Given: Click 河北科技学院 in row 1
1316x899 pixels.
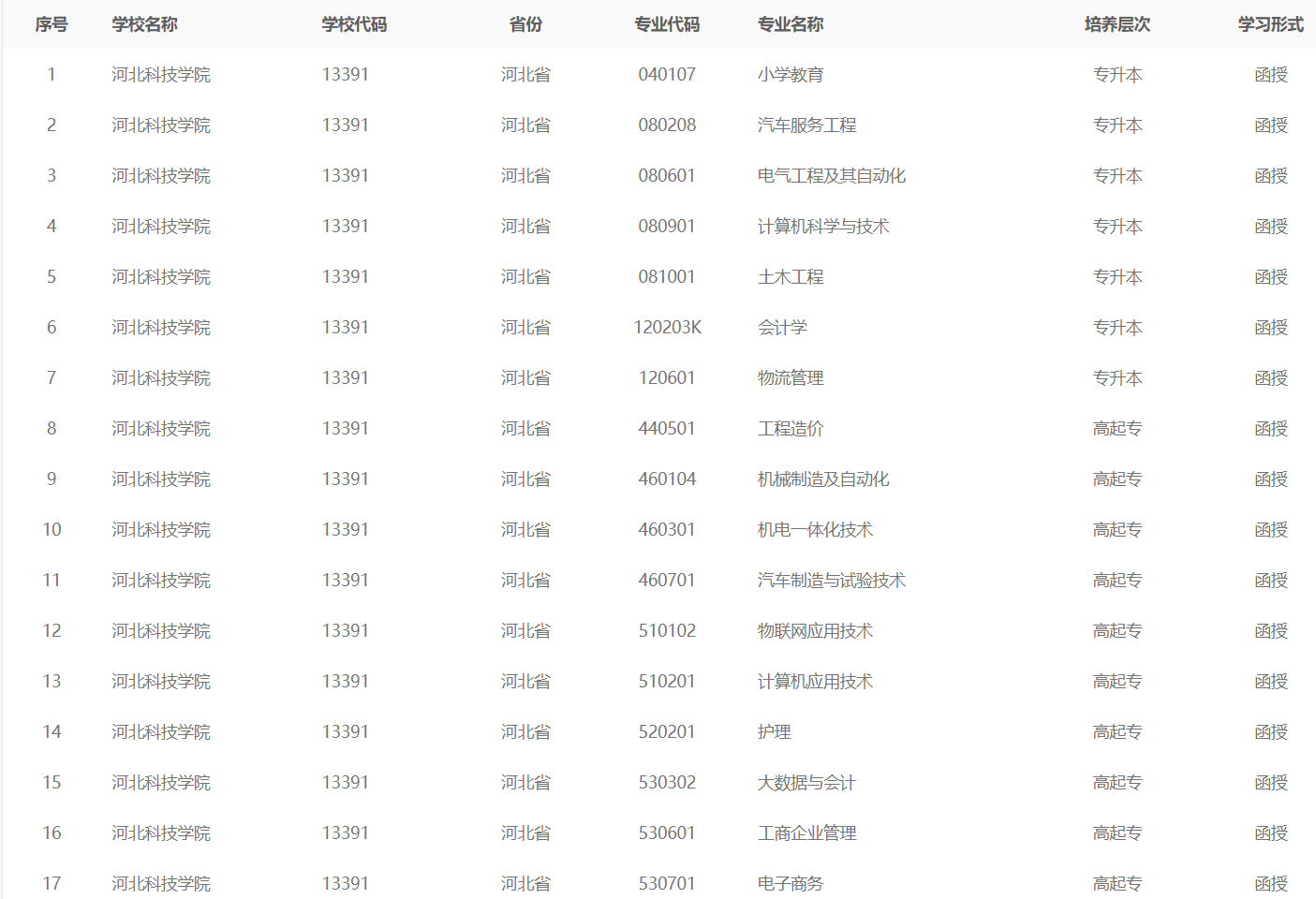Looking at the screenshot, I should pos(161,75).
